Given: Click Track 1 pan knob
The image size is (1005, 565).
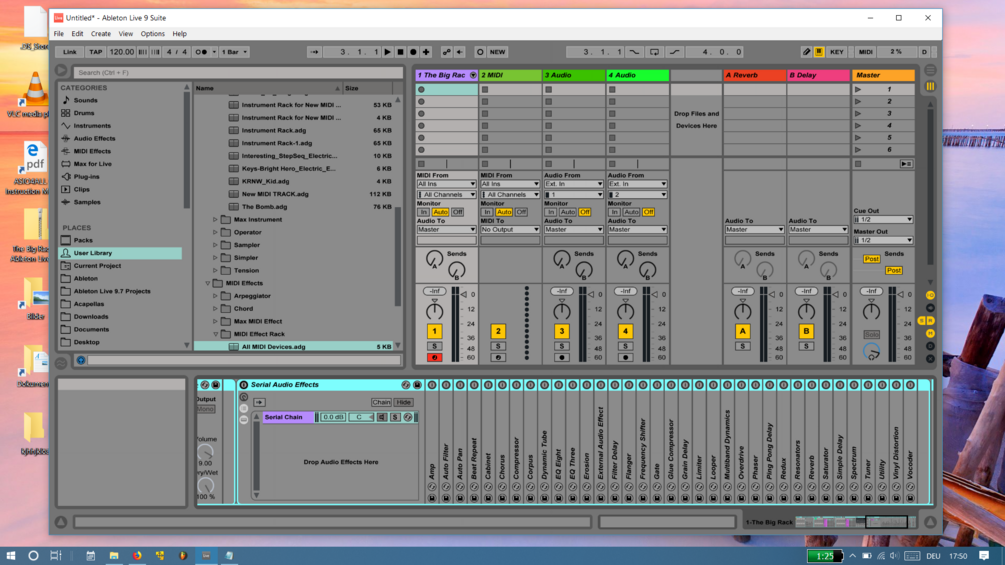Looking at the screenshot, I should point(434,311).
